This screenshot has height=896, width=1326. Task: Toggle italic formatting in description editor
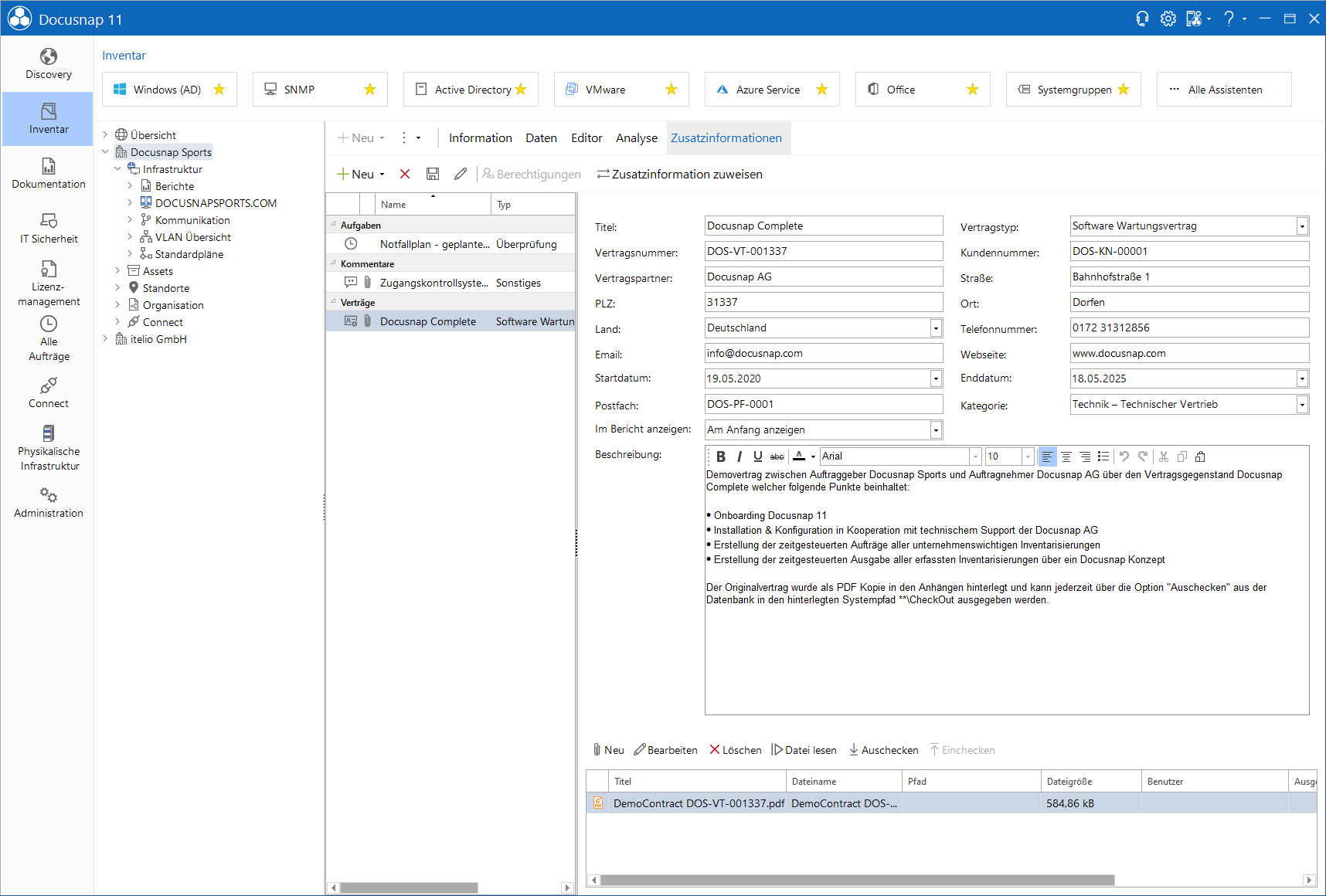[x=739, y=456]
